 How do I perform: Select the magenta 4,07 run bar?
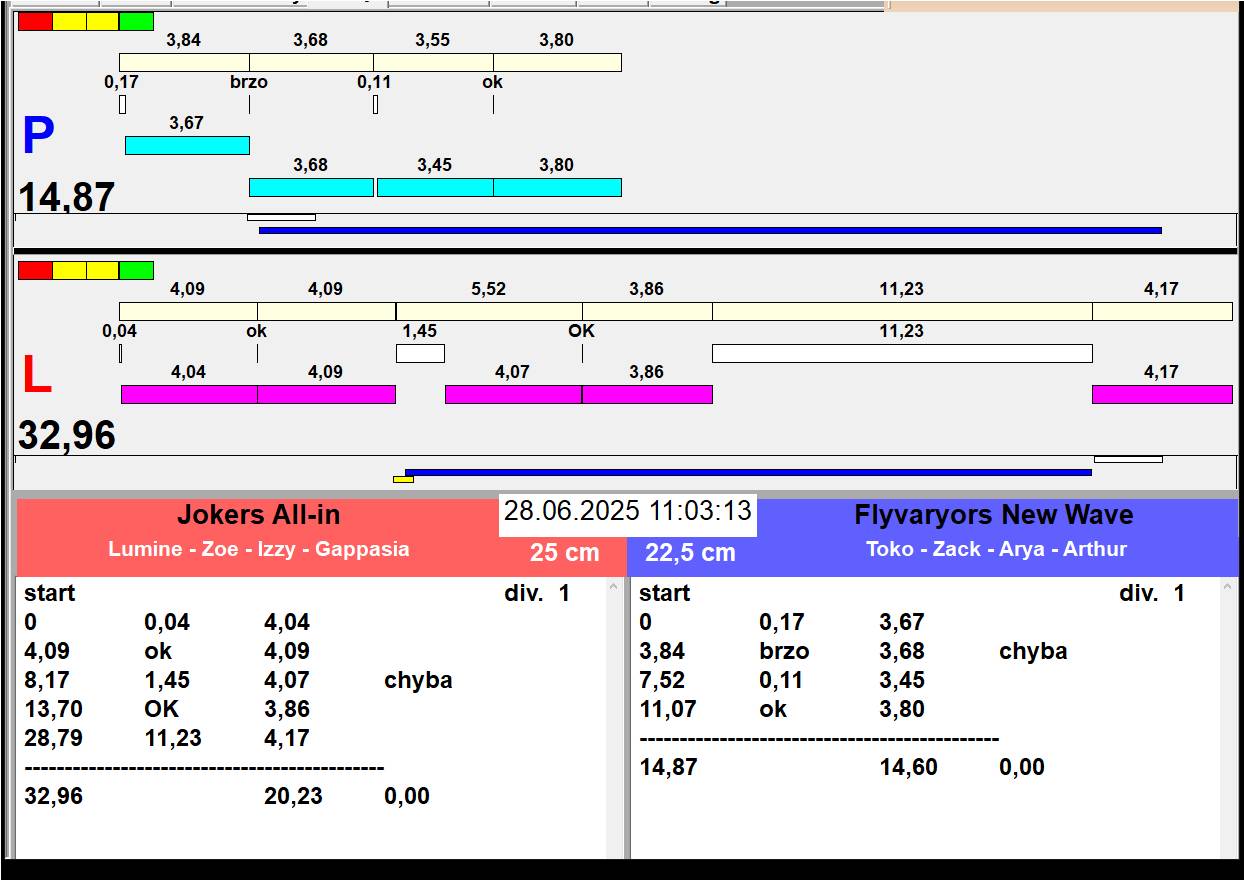coord(513,394)
